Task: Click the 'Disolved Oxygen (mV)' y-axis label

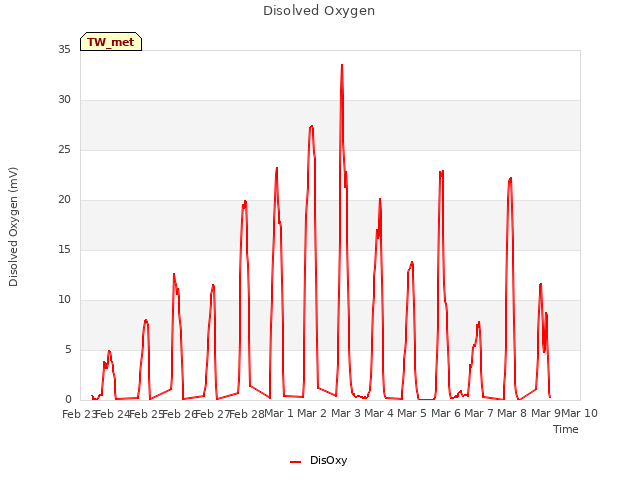Action: (13, 227)
